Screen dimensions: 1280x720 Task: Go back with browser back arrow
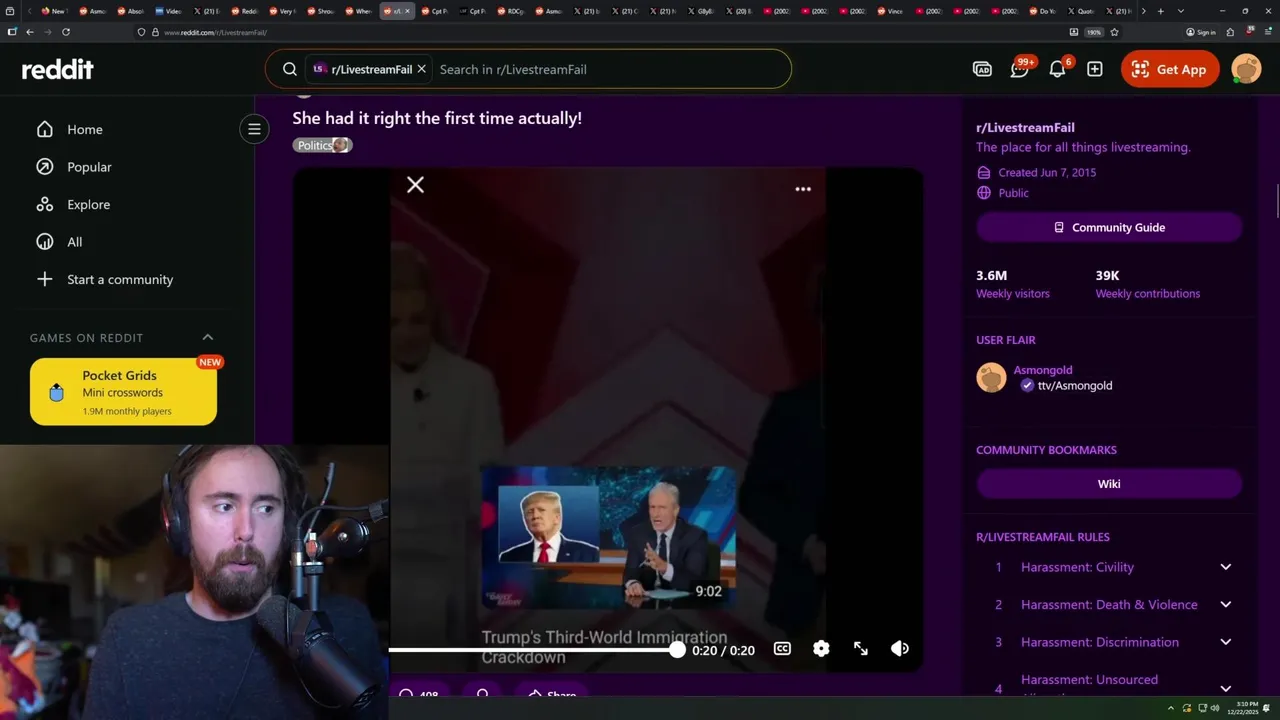tap(30, 32)
